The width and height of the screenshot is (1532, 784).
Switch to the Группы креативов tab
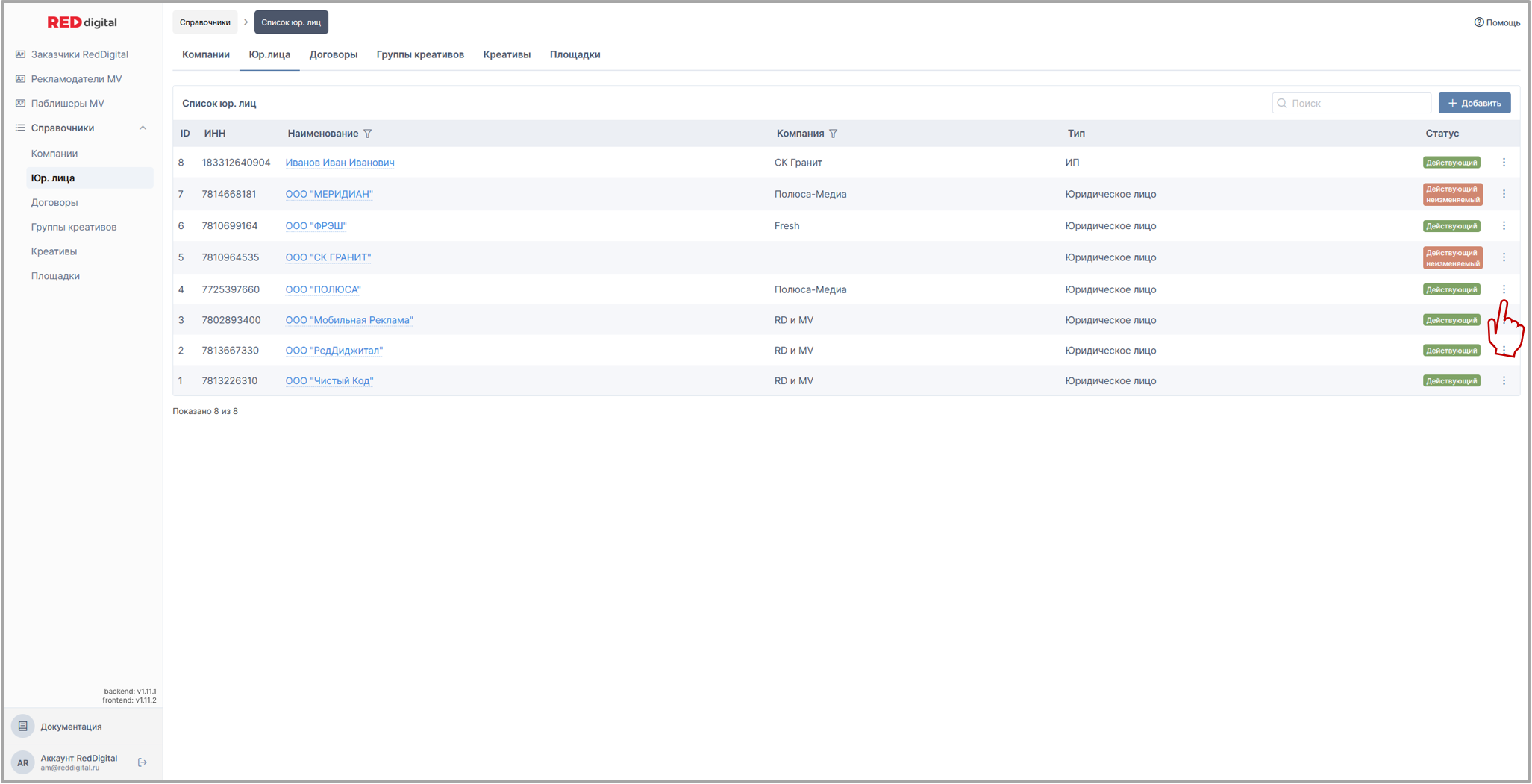click(420, 54)
